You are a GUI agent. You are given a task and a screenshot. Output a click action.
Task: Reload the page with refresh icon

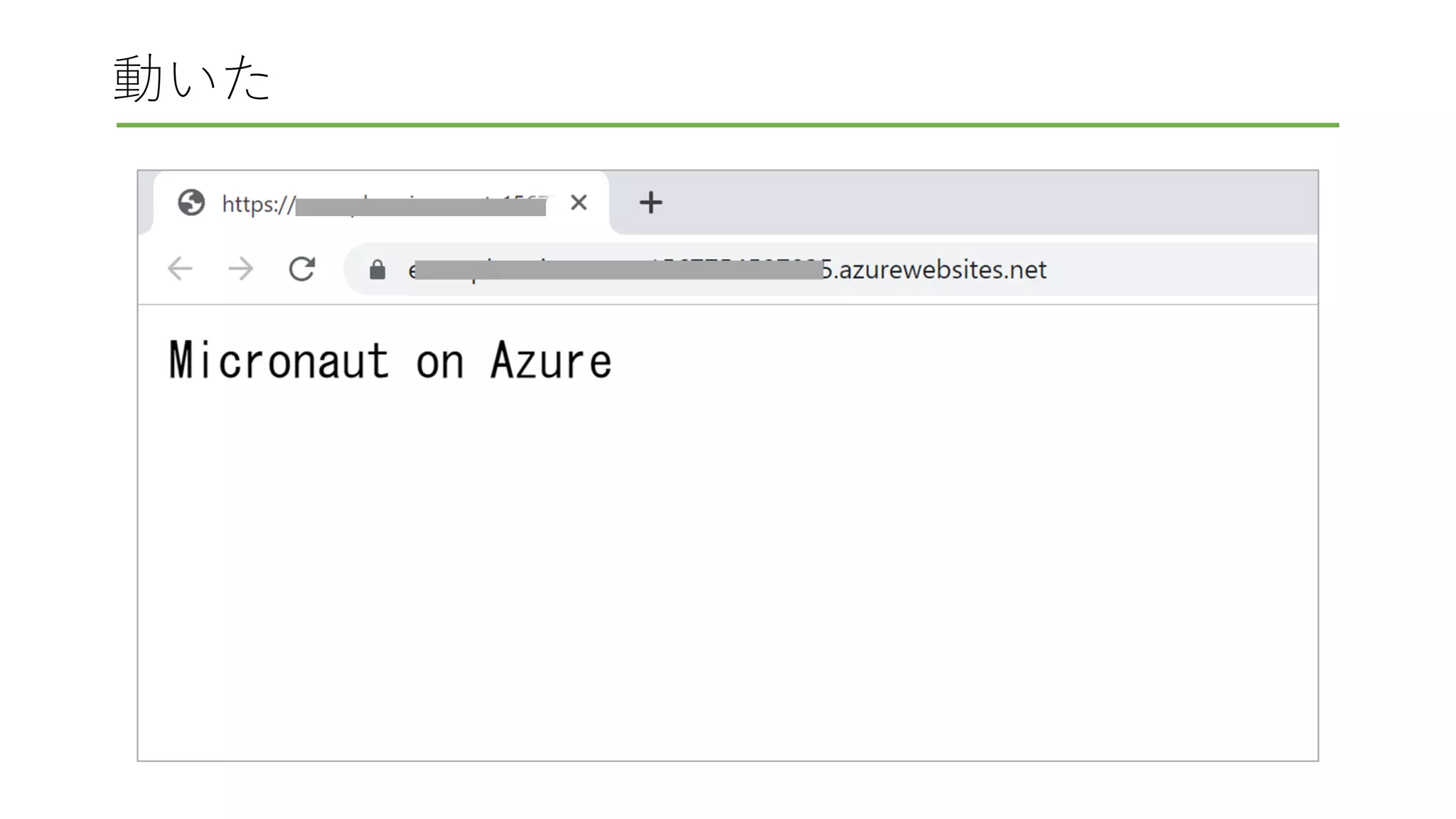click(301, 269)
